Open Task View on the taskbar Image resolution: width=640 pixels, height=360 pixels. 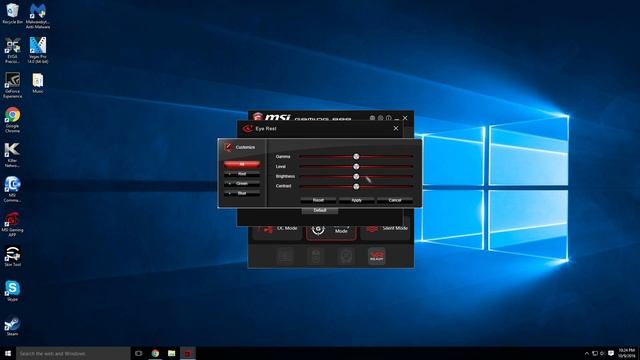(x=139, y=353)
